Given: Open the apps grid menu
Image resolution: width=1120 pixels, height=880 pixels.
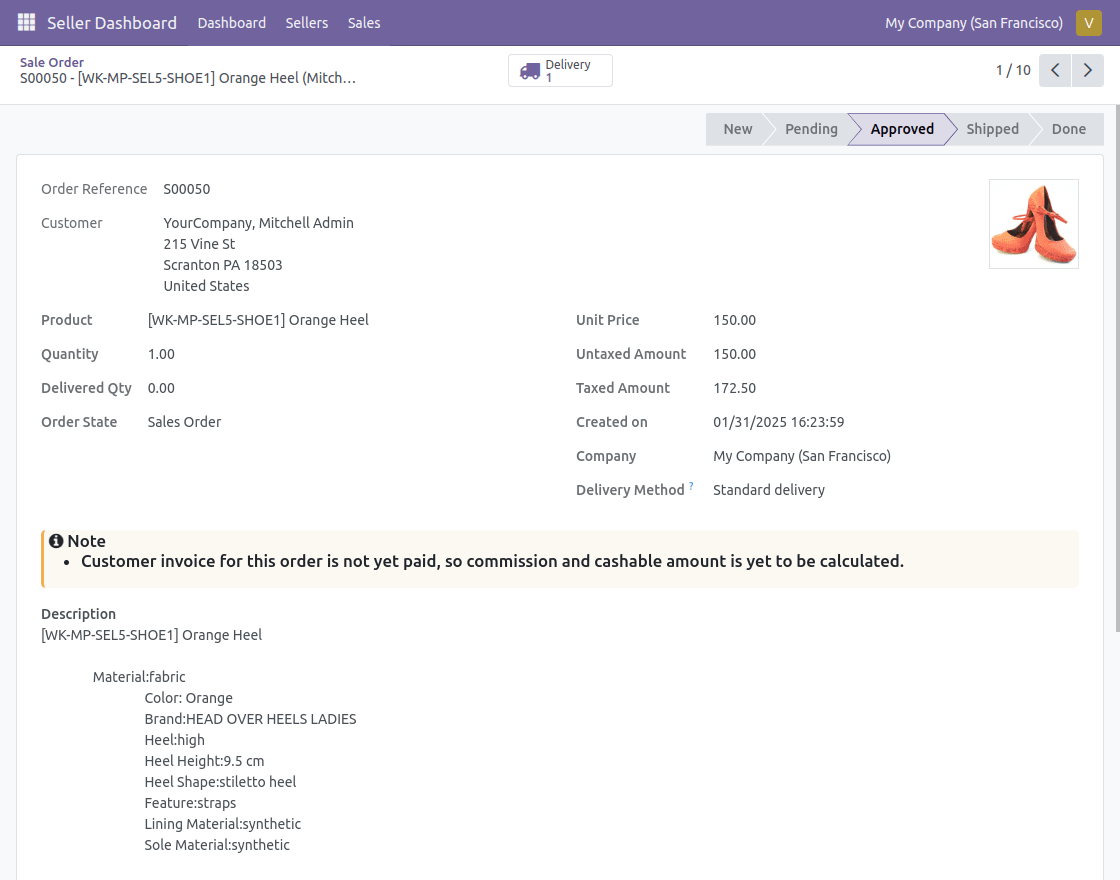Looking at the screenshot, I should tap(26, 22).
